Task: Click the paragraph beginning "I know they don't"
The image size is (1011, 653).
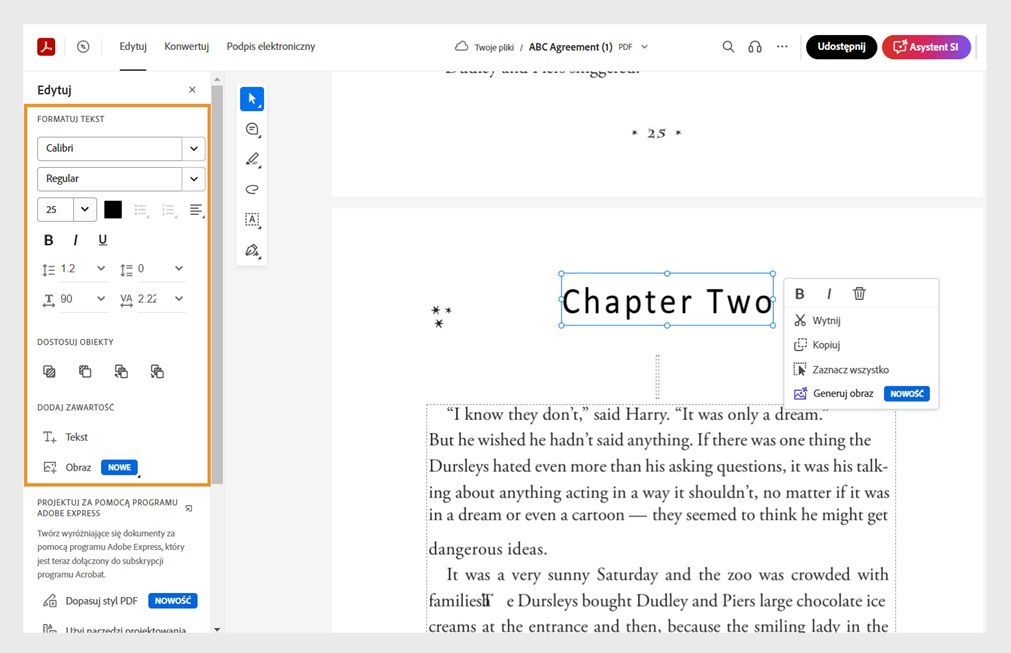Action: (x=660, y=482)
